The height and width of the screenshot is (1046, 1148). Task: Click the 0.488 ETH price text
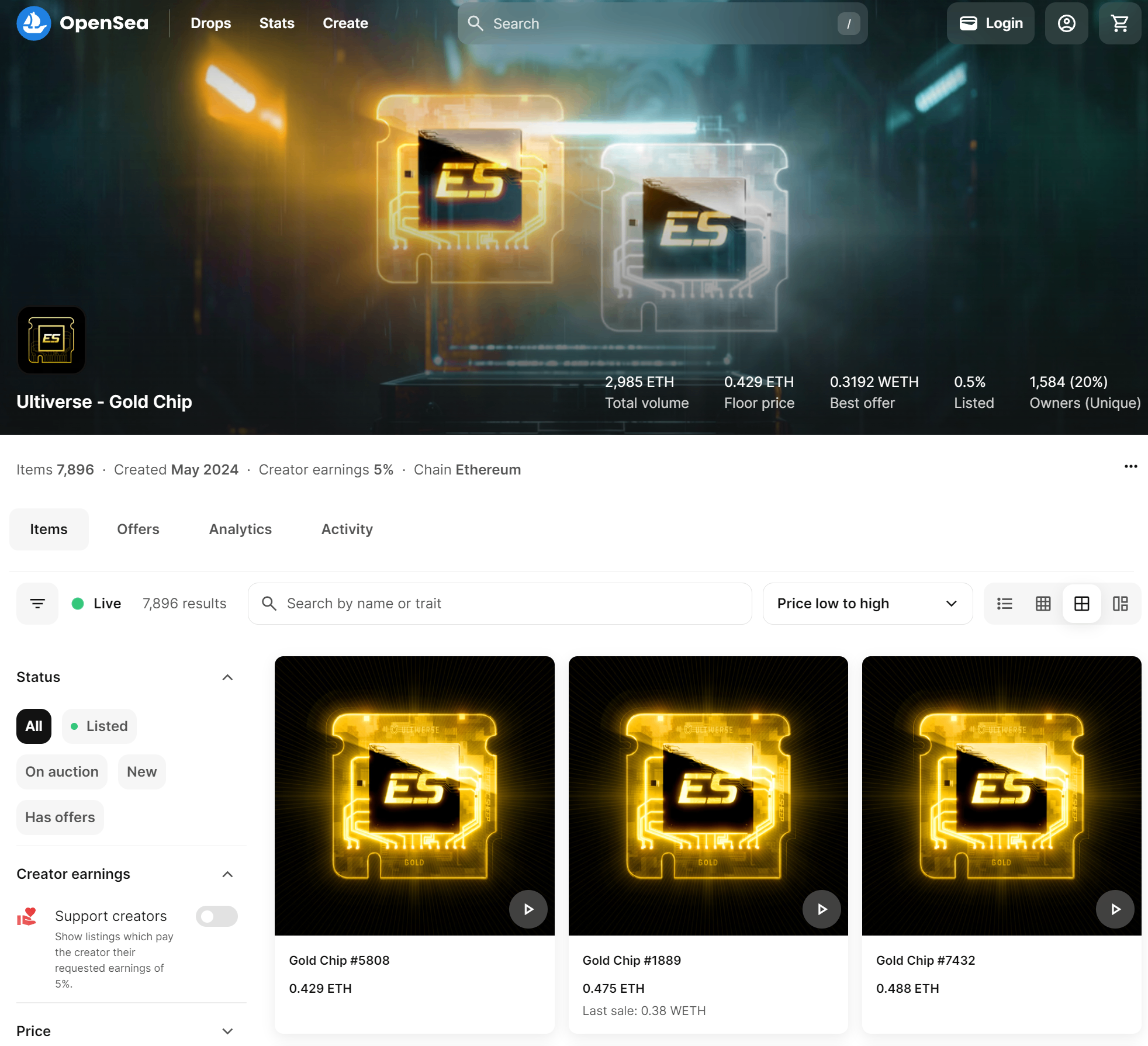(x=908, y=989)
